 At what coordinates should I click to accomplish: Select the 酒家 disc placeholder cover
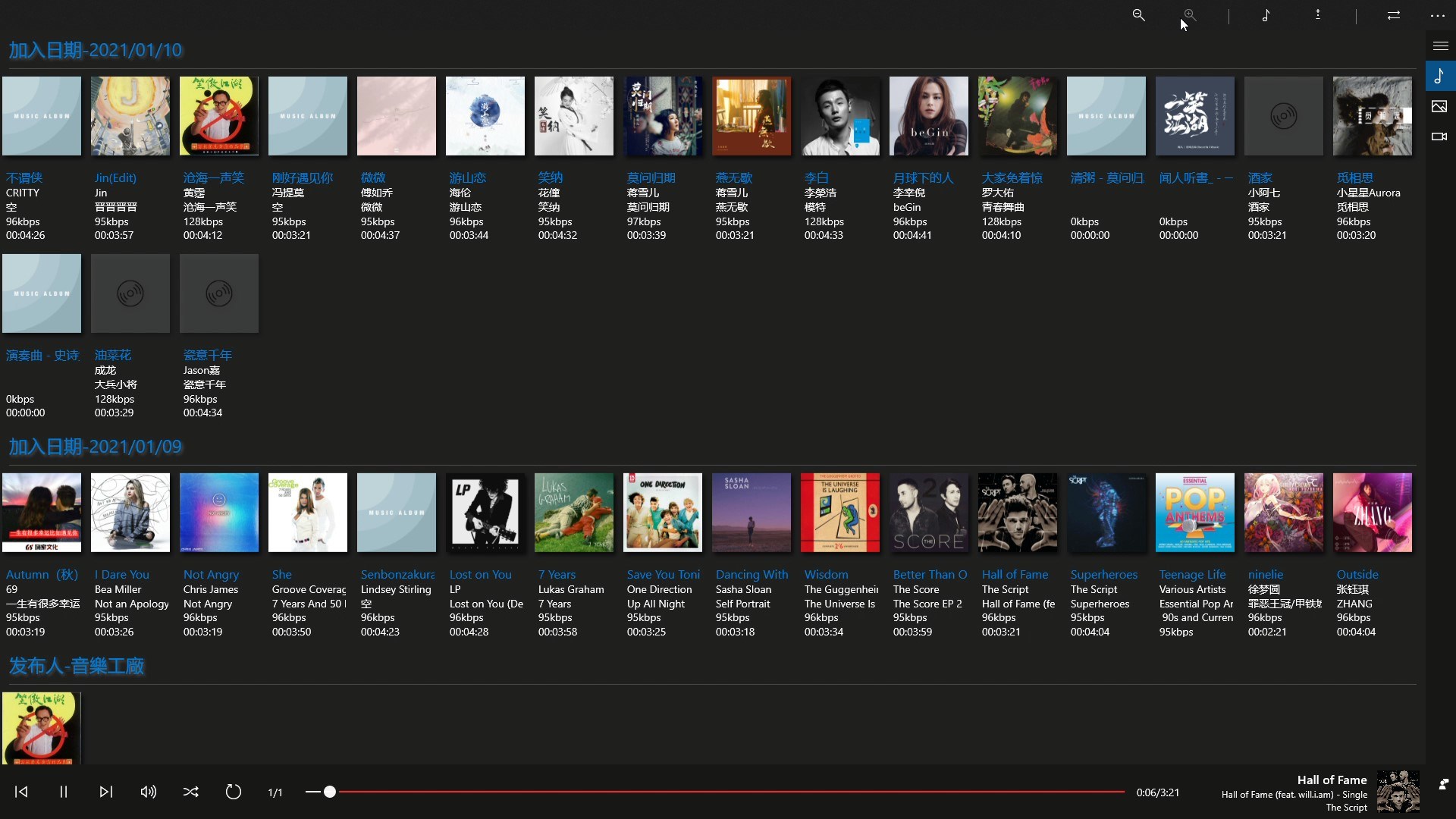(1284, 116)
